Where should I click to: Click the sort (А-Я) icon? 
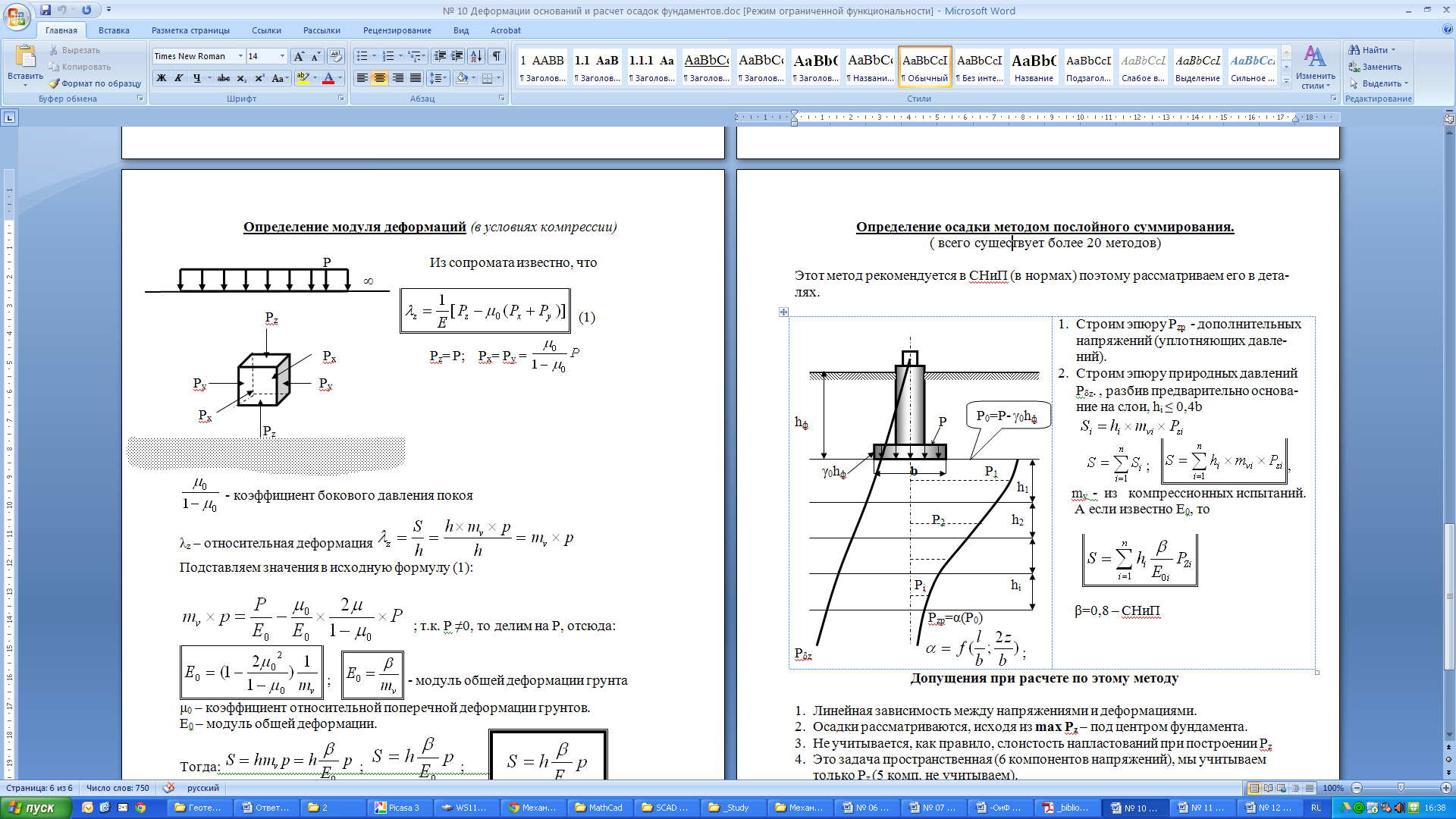point(476,56)
